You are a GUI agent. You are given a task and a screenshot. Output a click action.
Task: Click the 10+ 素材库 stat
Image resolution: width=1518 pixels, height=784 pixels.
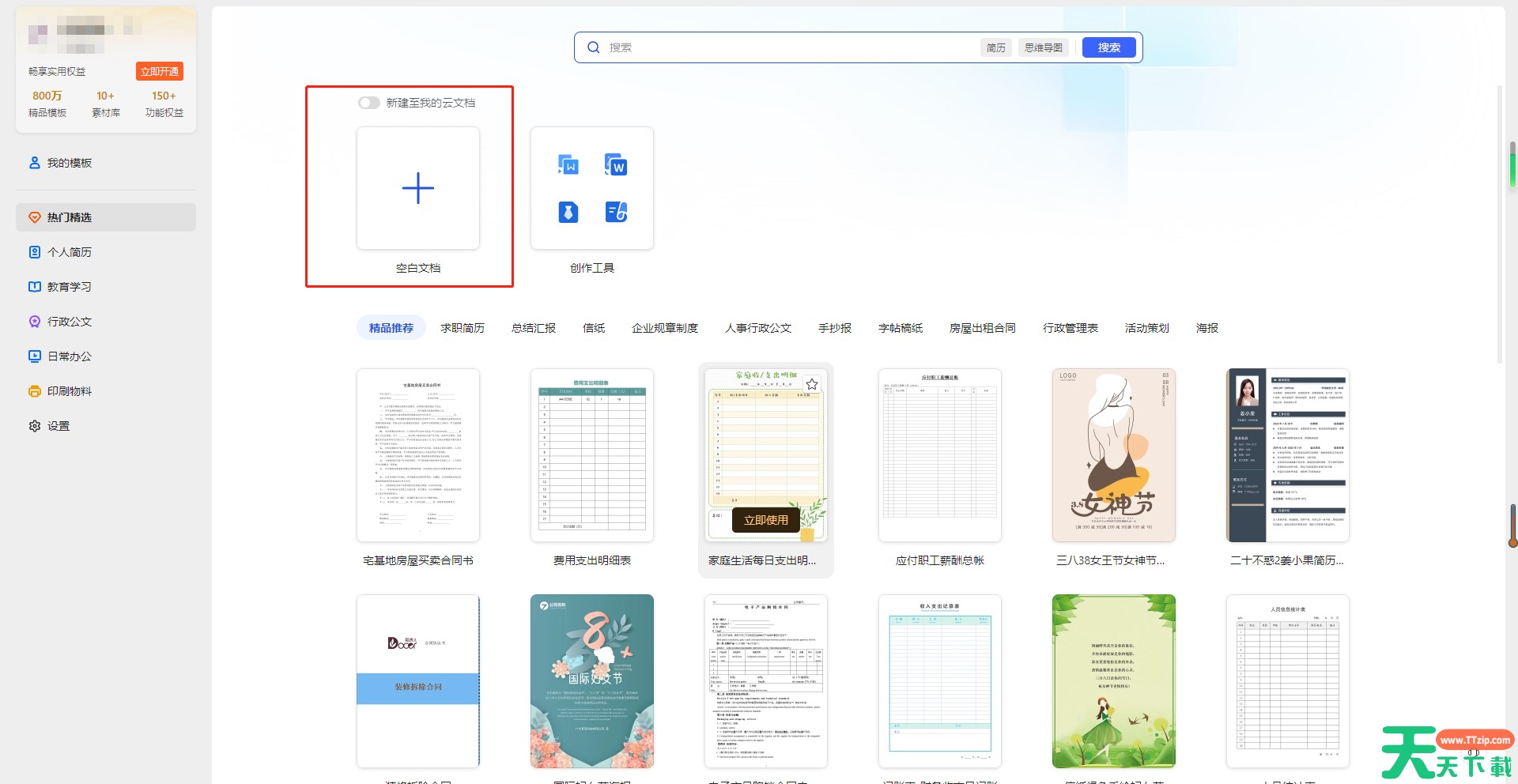coord(106,104)
